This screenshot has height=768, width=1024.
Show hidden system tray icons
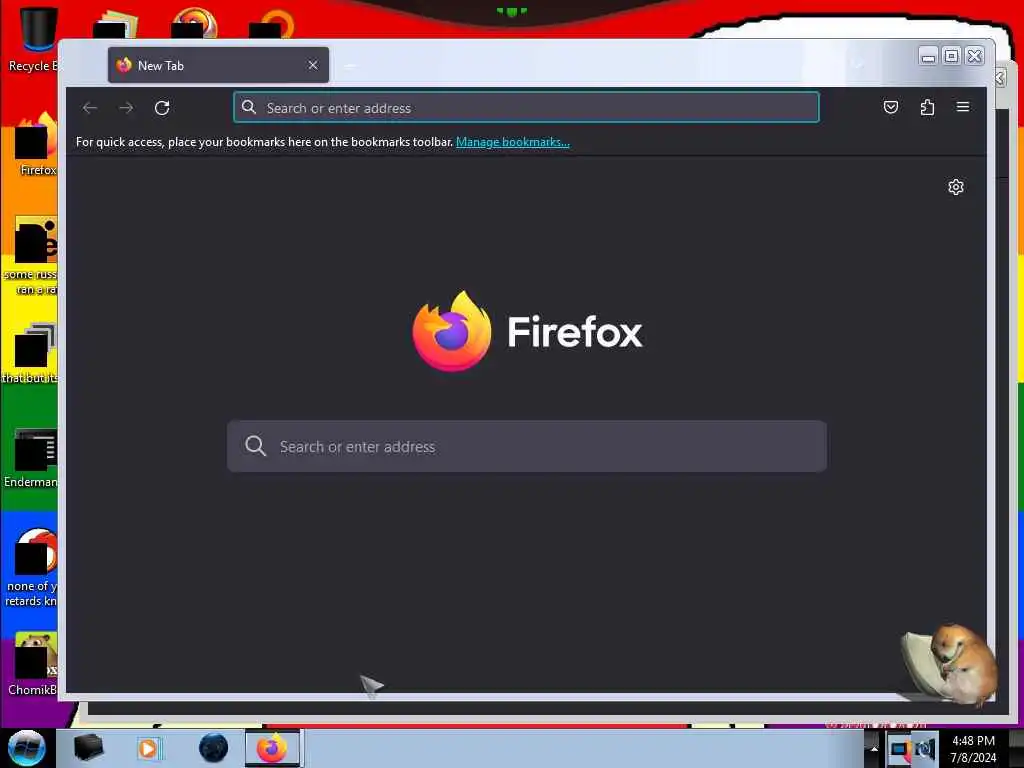pyautogui.click(x=873, y=749)
